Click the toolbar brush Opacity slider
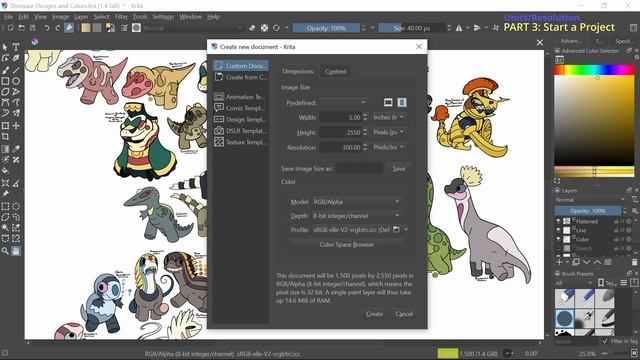 (x=327, y=28)
